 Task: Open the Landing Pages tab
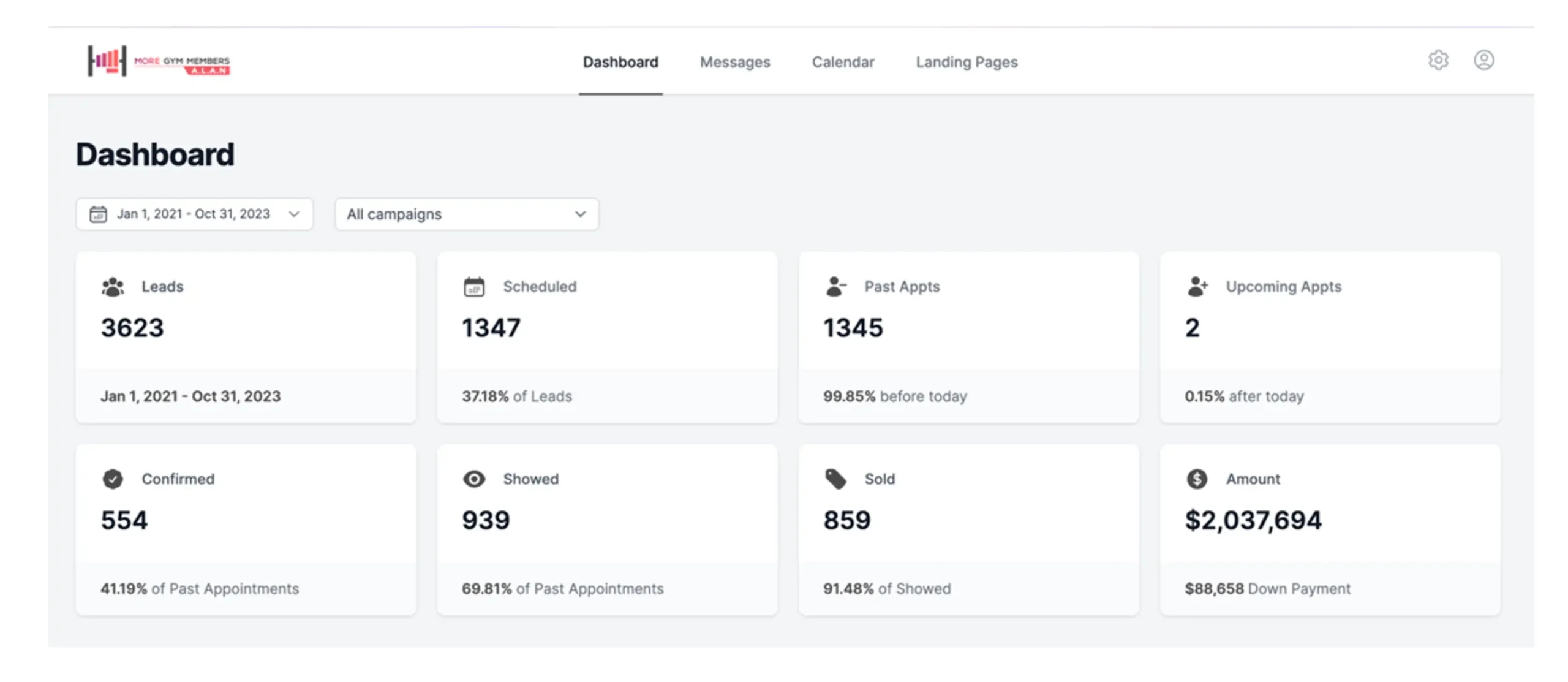[x=966, y=63]
